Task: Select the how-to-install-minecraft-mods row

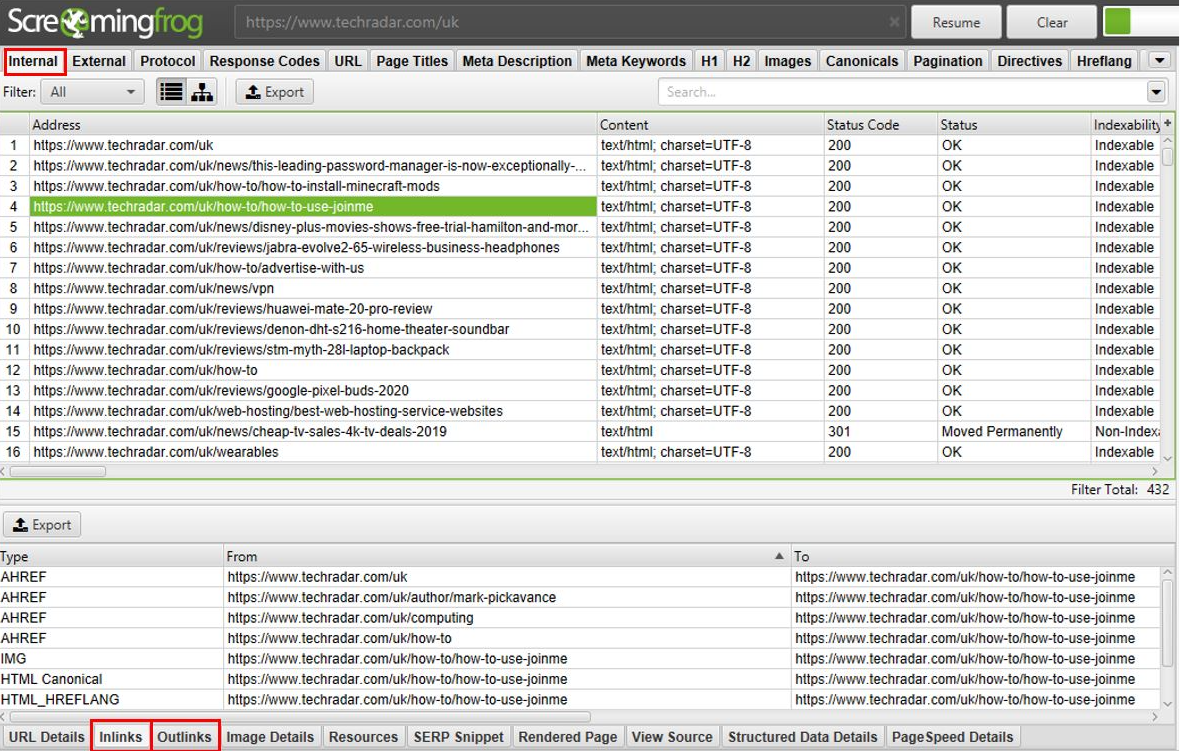Action: pyautogui.click(x=236, y=186)
